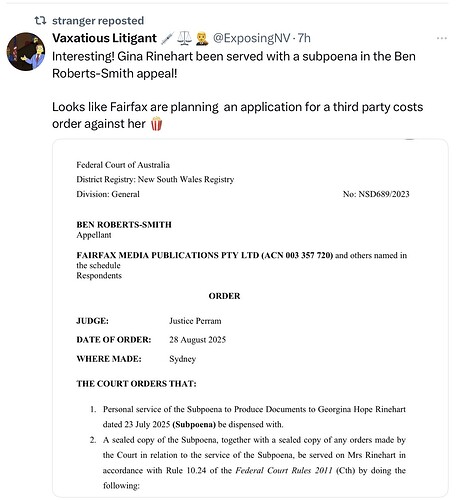Open the attached court order image
The image size is (458, 500).
coord(250,318)
